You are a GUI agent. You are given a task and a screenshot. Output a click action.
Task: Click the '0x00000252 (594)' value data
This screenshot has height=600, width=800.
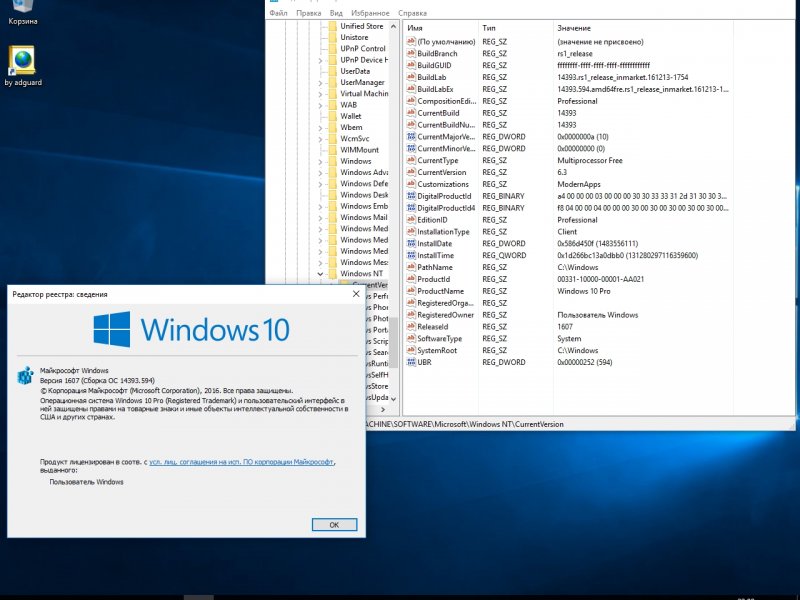click(585, 362)
